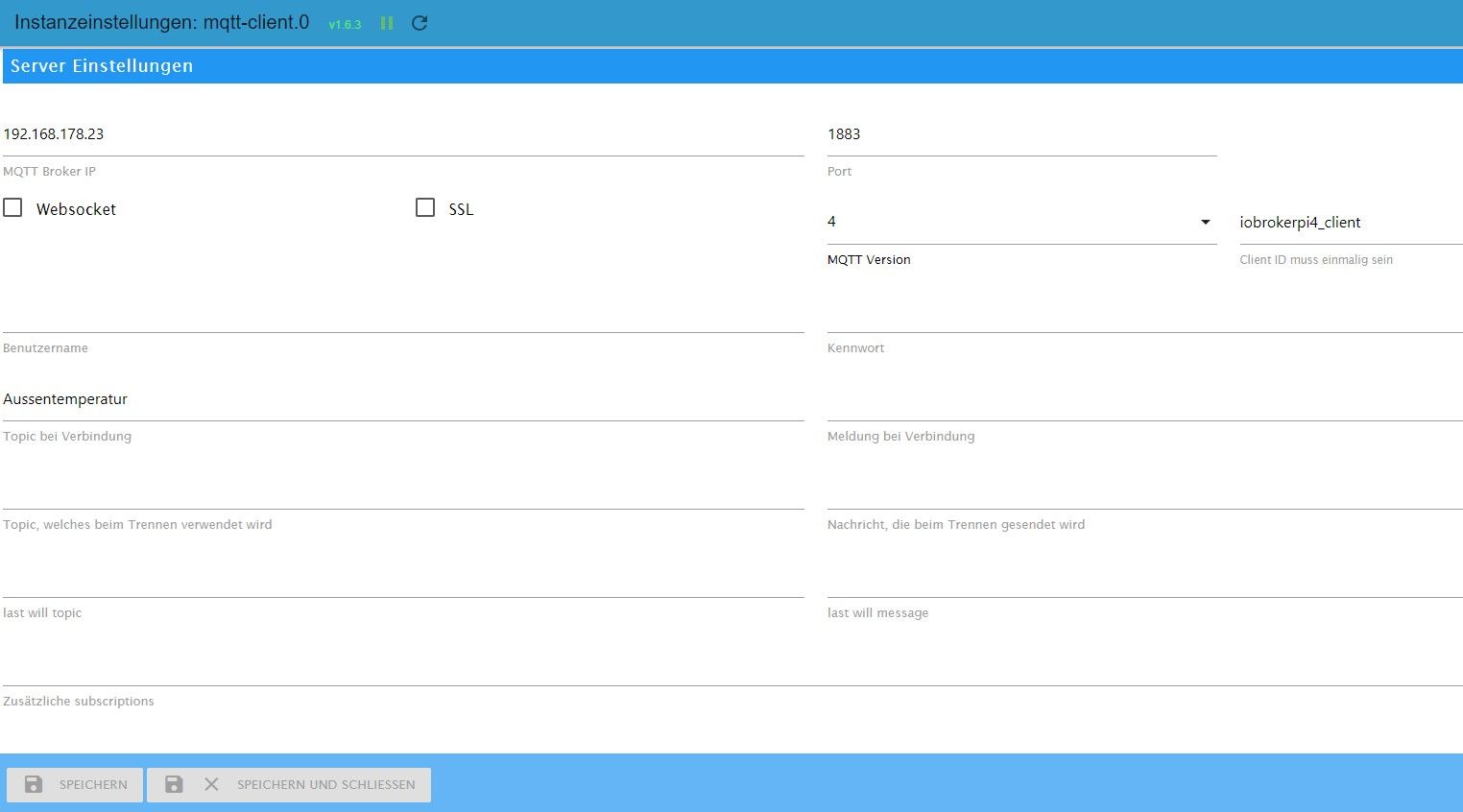The image size is (1463, 812).
Task: Click the X icon in Speichern und Schliessen
Action: [211, 784]
